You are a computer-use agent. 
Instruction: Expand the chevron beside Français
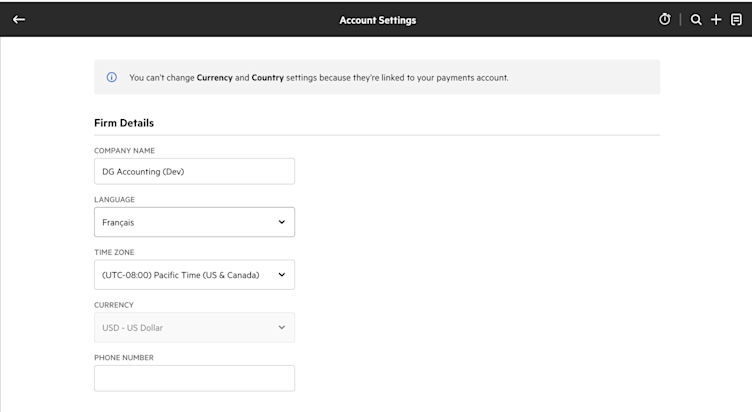click(282, 222)
